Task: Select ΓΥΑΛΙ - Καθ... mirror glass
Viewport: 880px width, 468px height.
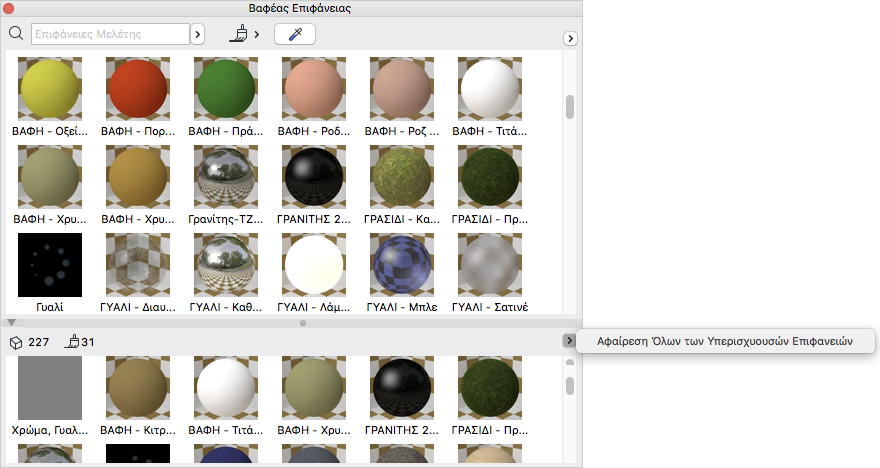Action: point(226,265)
